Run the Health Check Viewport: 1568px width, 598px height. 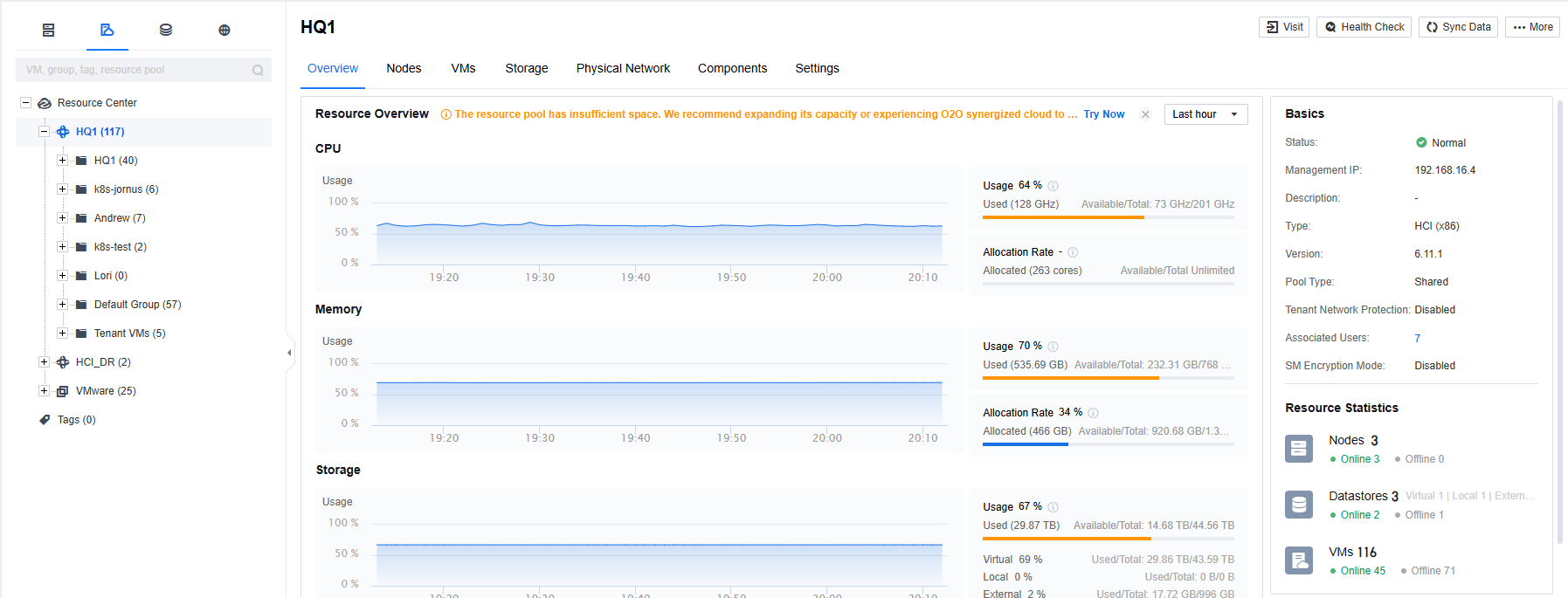coord(1364,27)
